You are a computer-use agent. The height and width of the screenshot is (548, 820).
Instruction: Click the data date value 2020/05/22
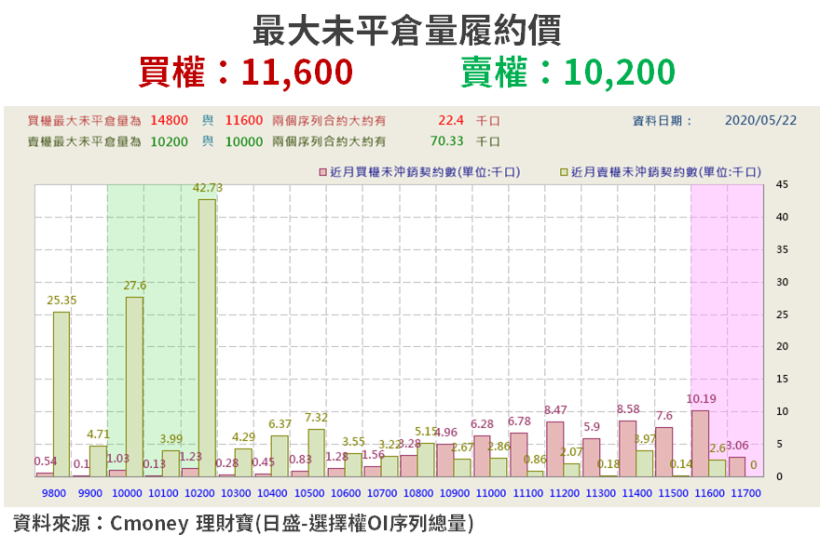(761, 120)
